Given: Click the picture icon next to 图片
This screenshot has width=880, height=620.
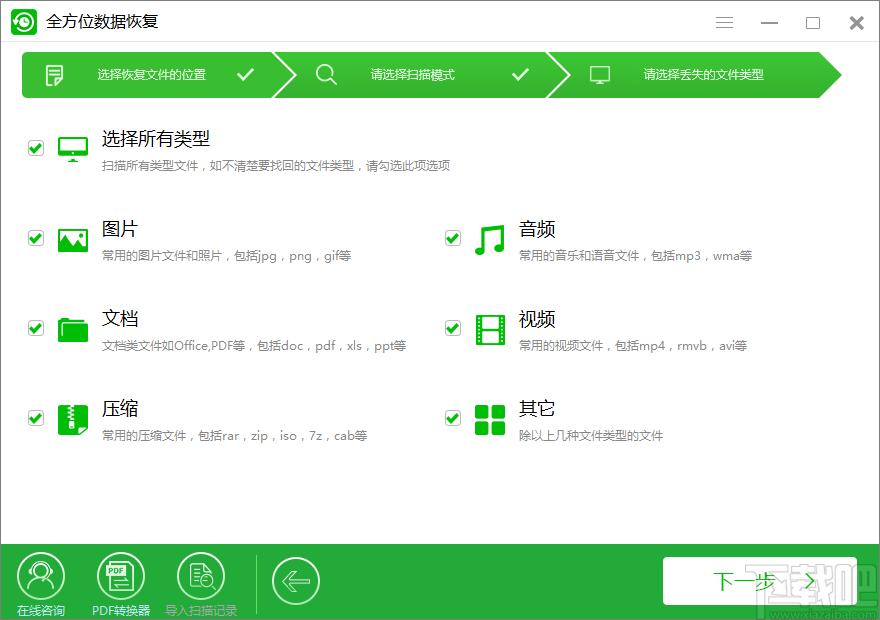Looking at the screenshot, I should pos(73,240).
